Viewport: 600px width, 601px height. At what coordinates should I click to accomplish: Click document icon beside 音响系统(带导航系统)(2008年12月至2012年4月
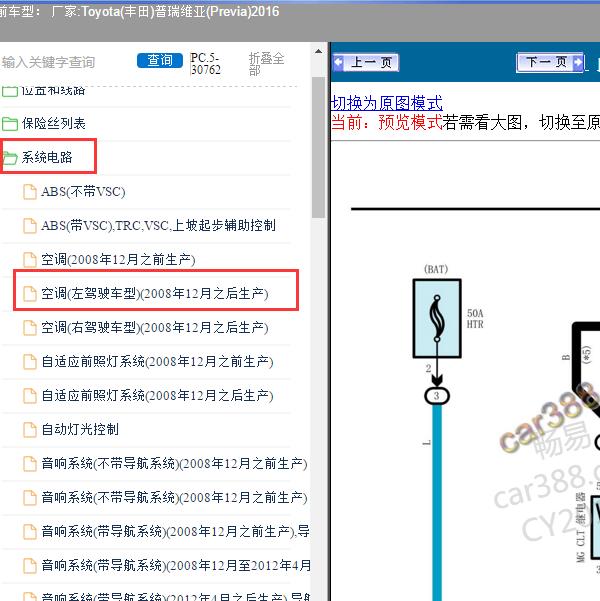coord(30,566)
